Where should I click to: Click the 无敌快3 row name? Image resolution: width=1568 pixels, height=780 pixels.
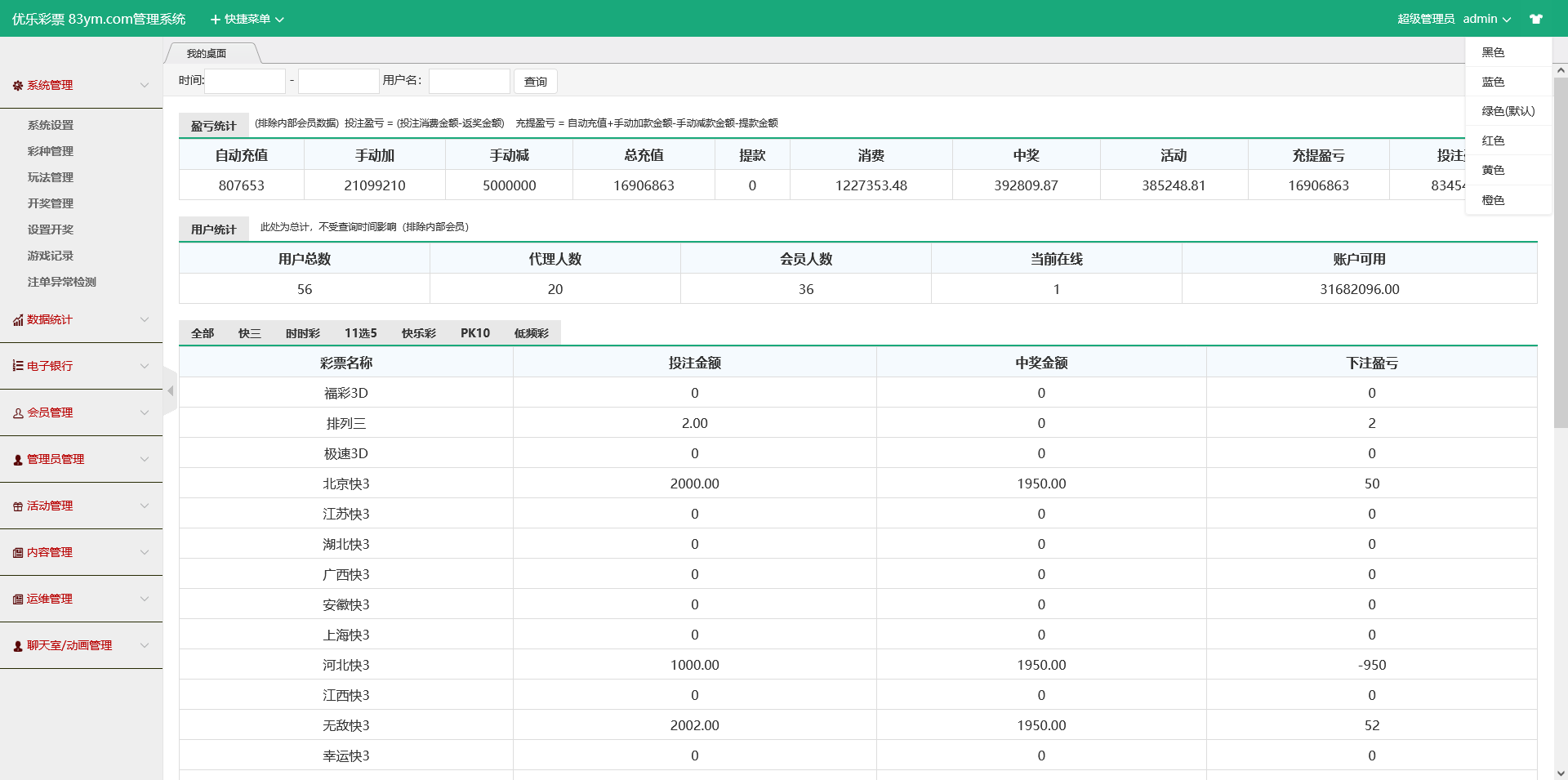tap(346, 725)
